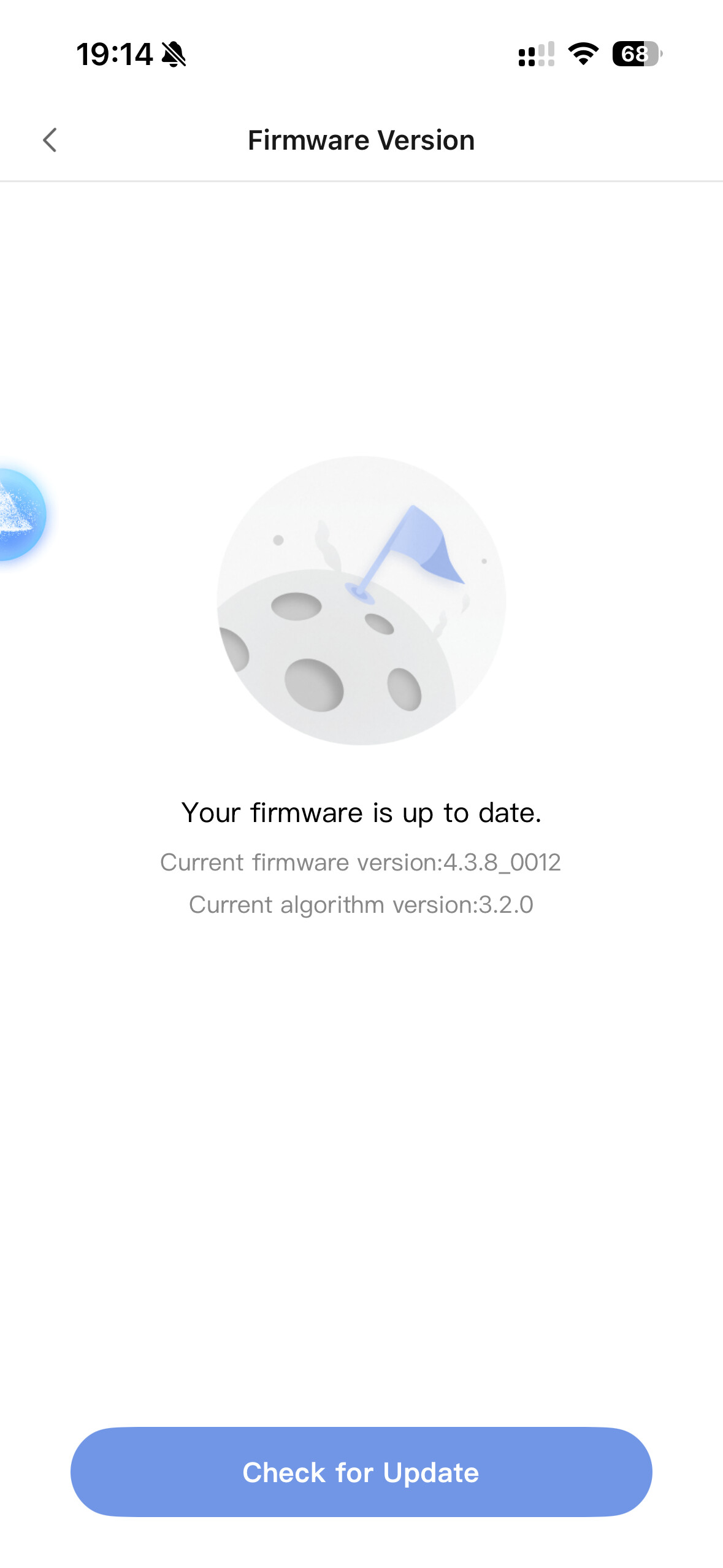Image resolution: width=723 pixels, height=1568 pixels.
Task: Tap the floating blue assistant bubble
Action: click(20, 514)
